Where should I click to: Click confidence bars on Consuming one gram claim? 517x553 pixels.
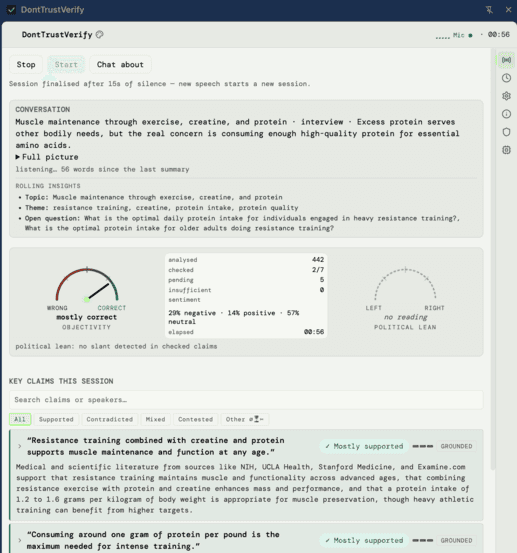pyautogui.click(x=422, y=541)
